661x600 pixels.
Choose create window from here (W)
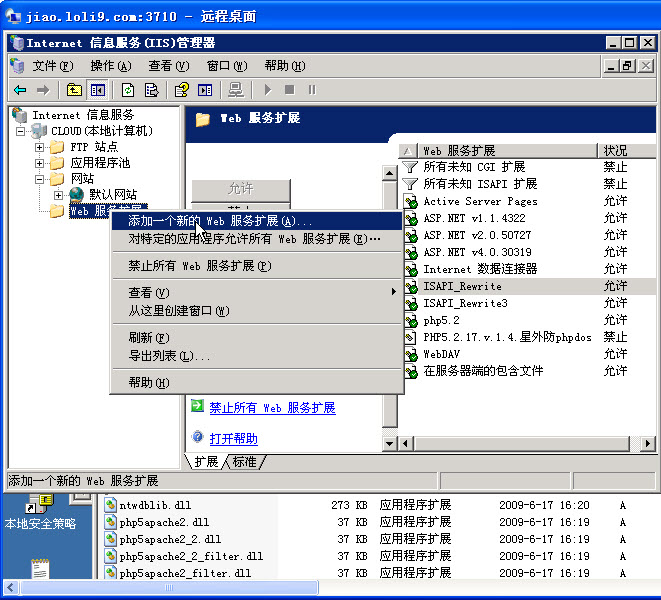pyautogui.click(x=257, y=311)
